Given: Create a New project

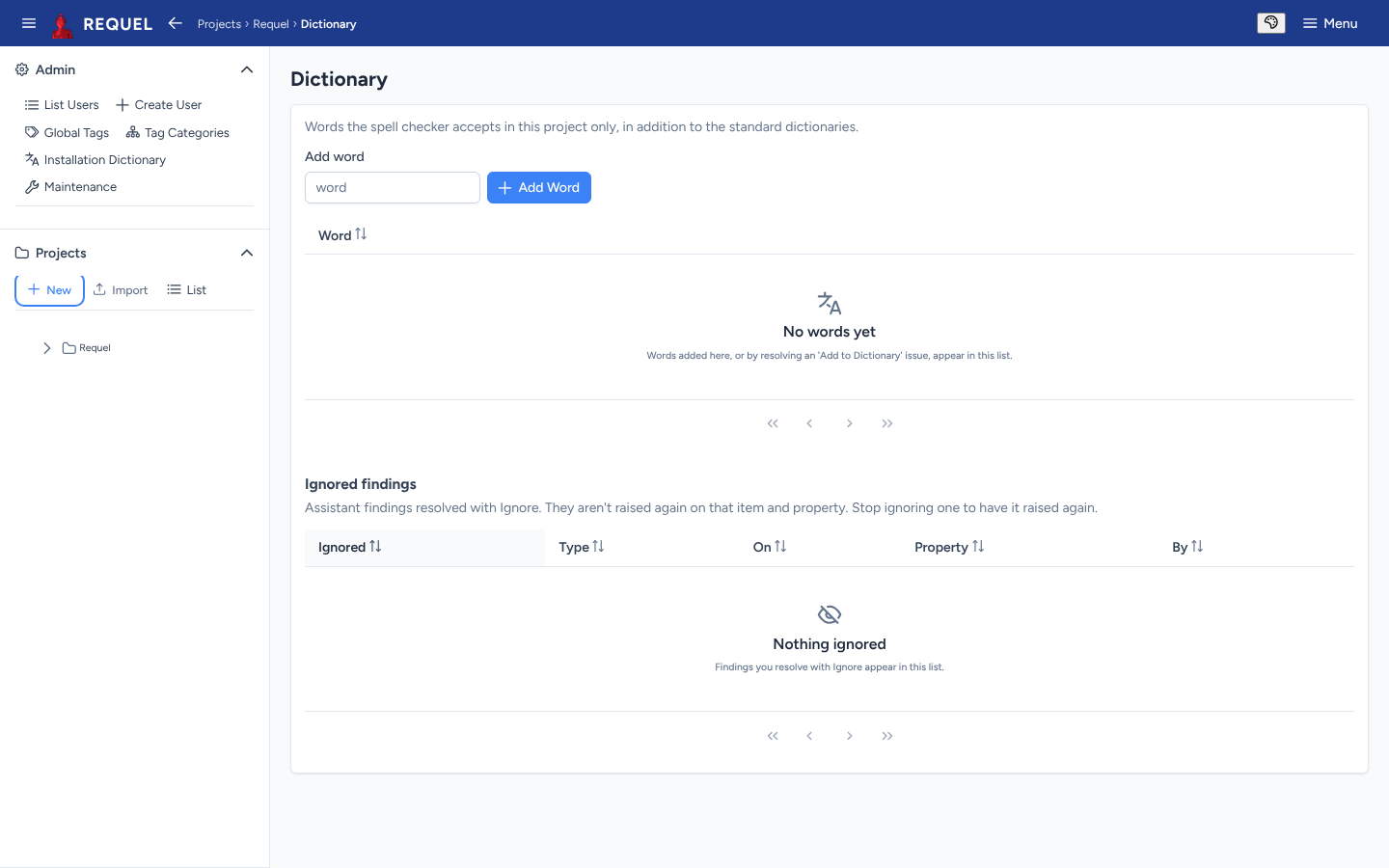Looking at the screenshot, I should click(49, 290).
